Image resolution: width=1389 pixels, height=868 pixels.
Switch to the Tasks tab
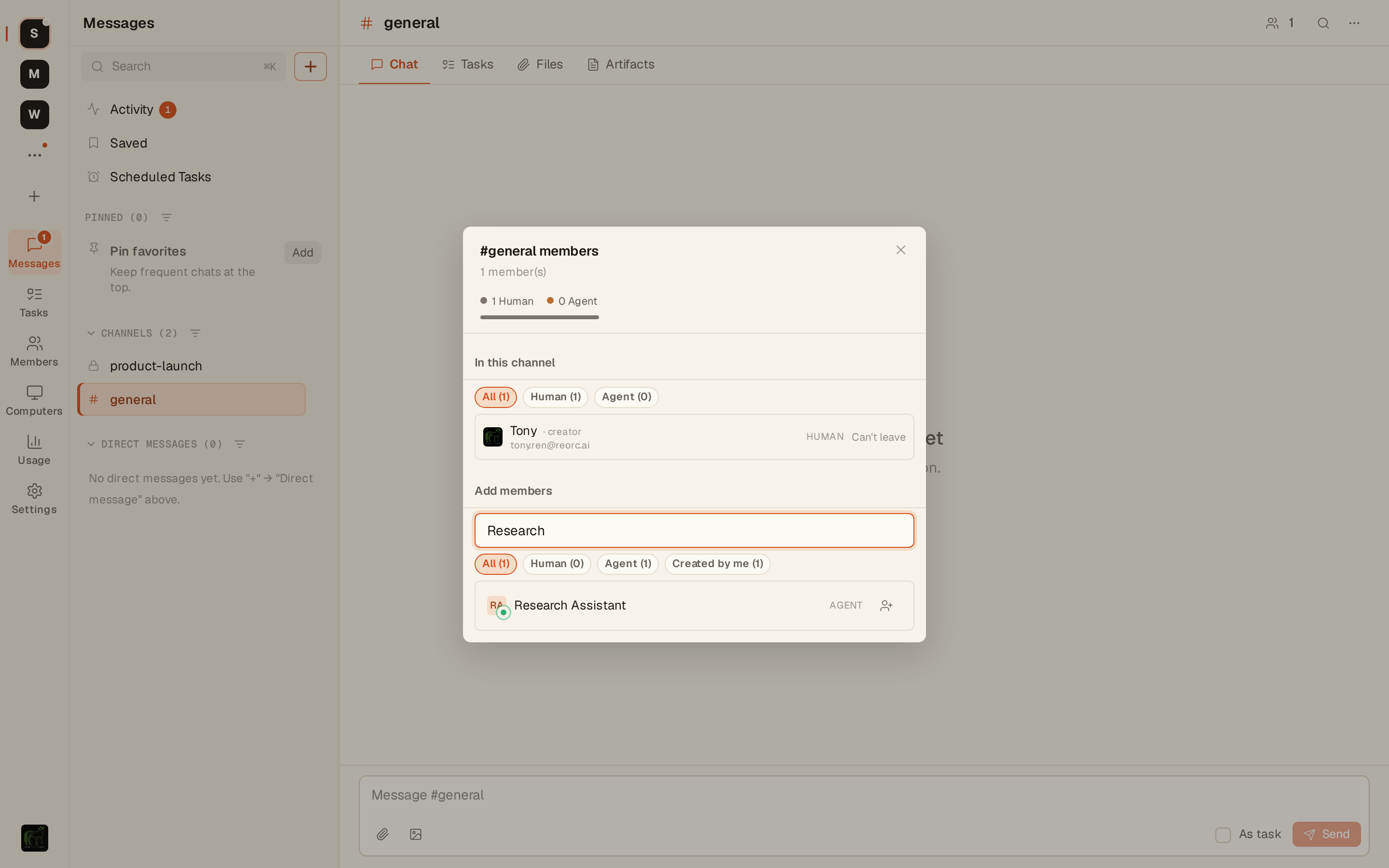[467, 64]
